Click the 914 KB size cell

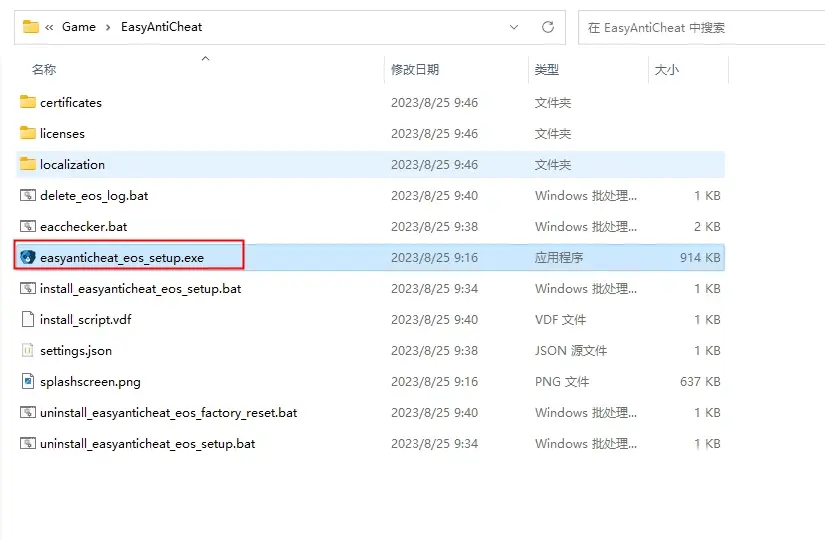coord(700,257)
